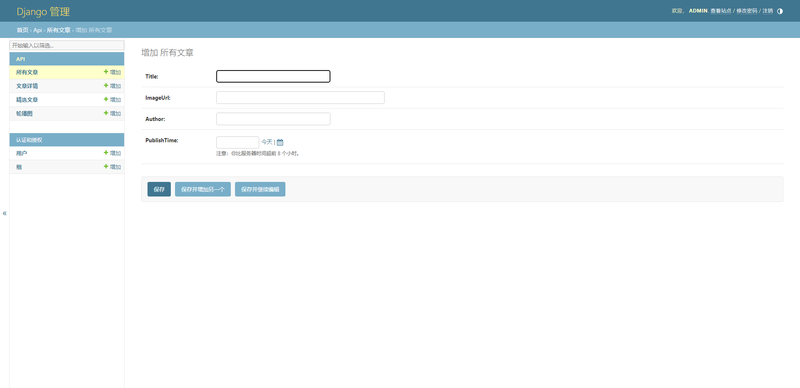Viewport: 800px width, 388px height.
Task: Click the plus 增加 next to 组
Action: tap(112, 167)
